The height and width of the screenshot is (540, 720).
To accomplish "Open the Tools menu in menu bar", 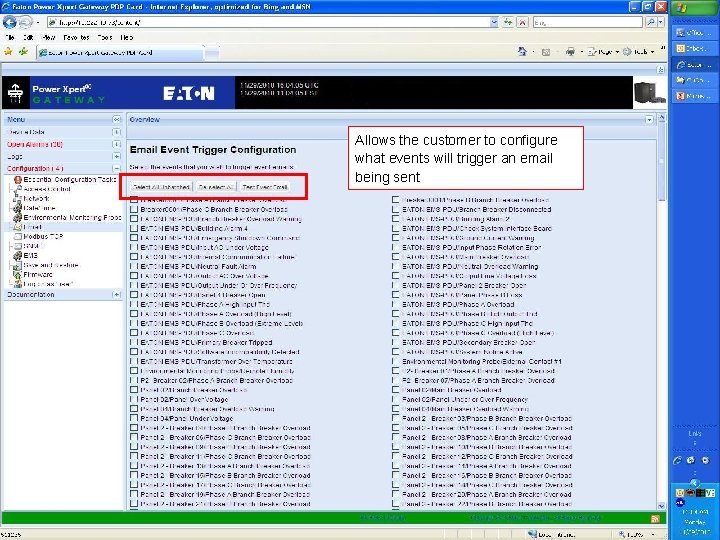I will click(x=105, y=38).
